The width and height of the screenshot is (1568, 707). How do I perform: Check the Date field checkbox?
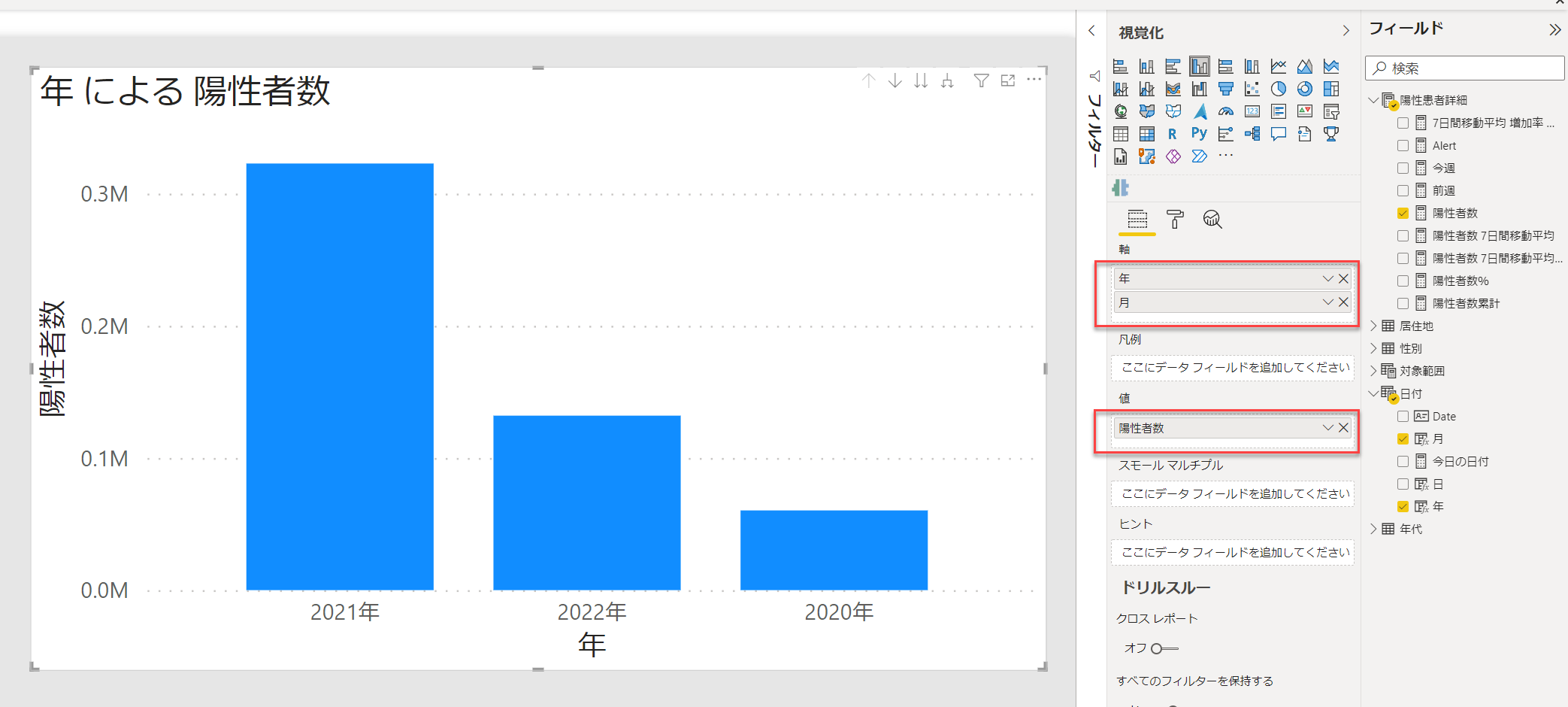1403,416
